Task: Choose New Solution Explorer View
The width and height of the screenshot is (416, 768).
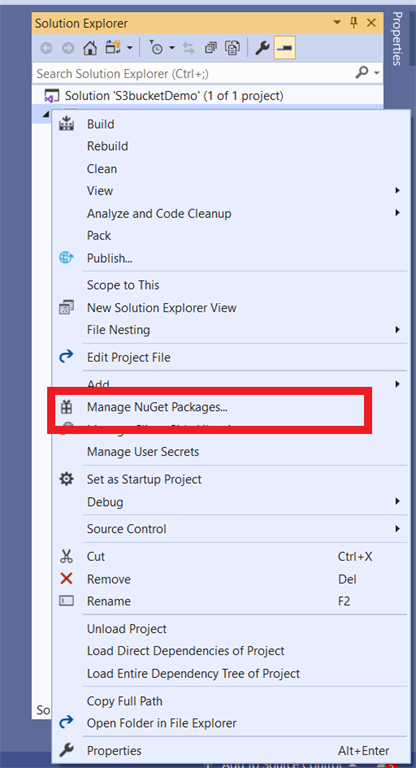Action: click(162, 308)
